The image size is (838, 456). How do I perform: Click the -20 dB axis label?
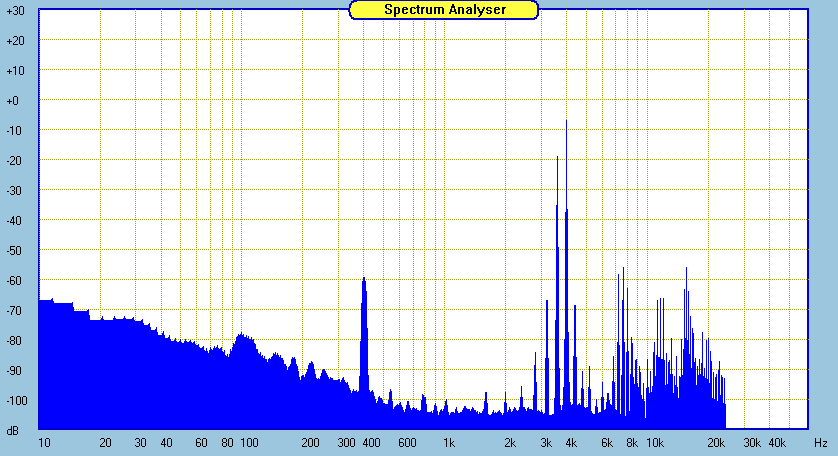pyautogui.click(x=15, y=160)
